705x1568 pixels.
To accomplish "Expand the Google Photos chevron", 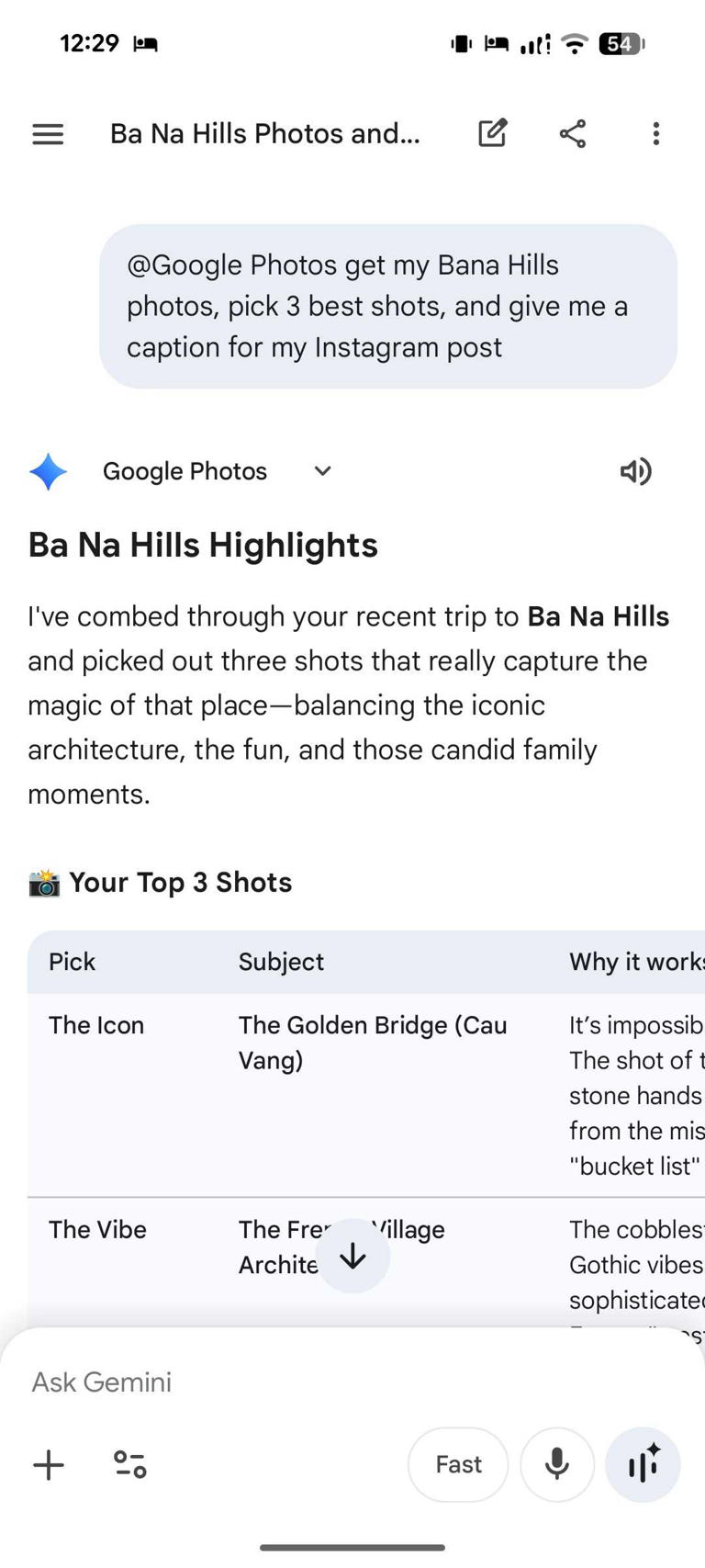I will click(x=322, y=471).
